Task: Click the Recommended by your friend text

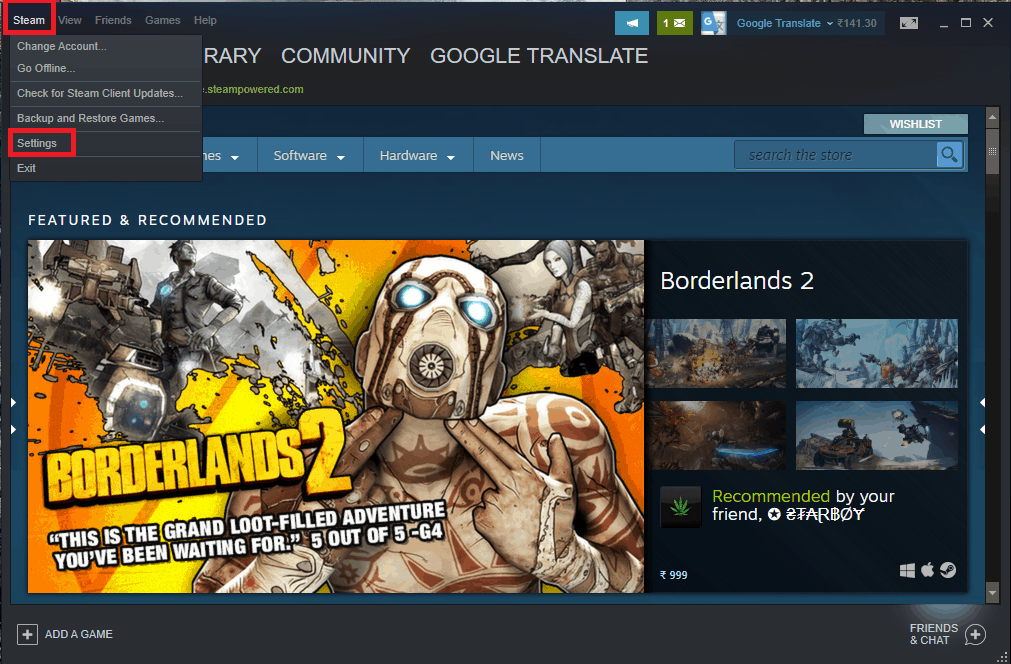Action: point(803,505)
